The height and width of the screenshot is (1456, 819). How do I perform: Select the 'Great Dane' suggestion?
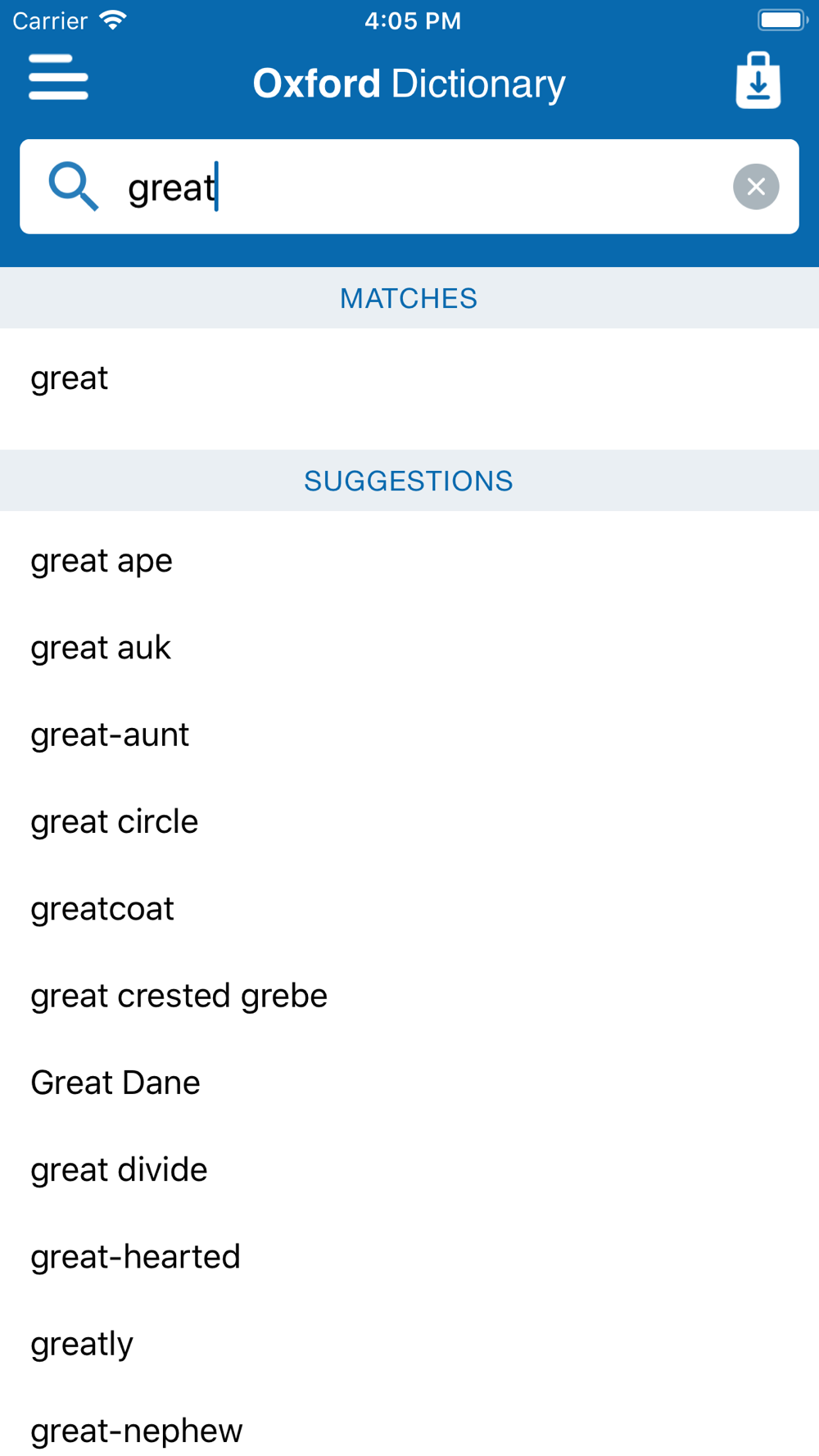(x=409, y=1083)
